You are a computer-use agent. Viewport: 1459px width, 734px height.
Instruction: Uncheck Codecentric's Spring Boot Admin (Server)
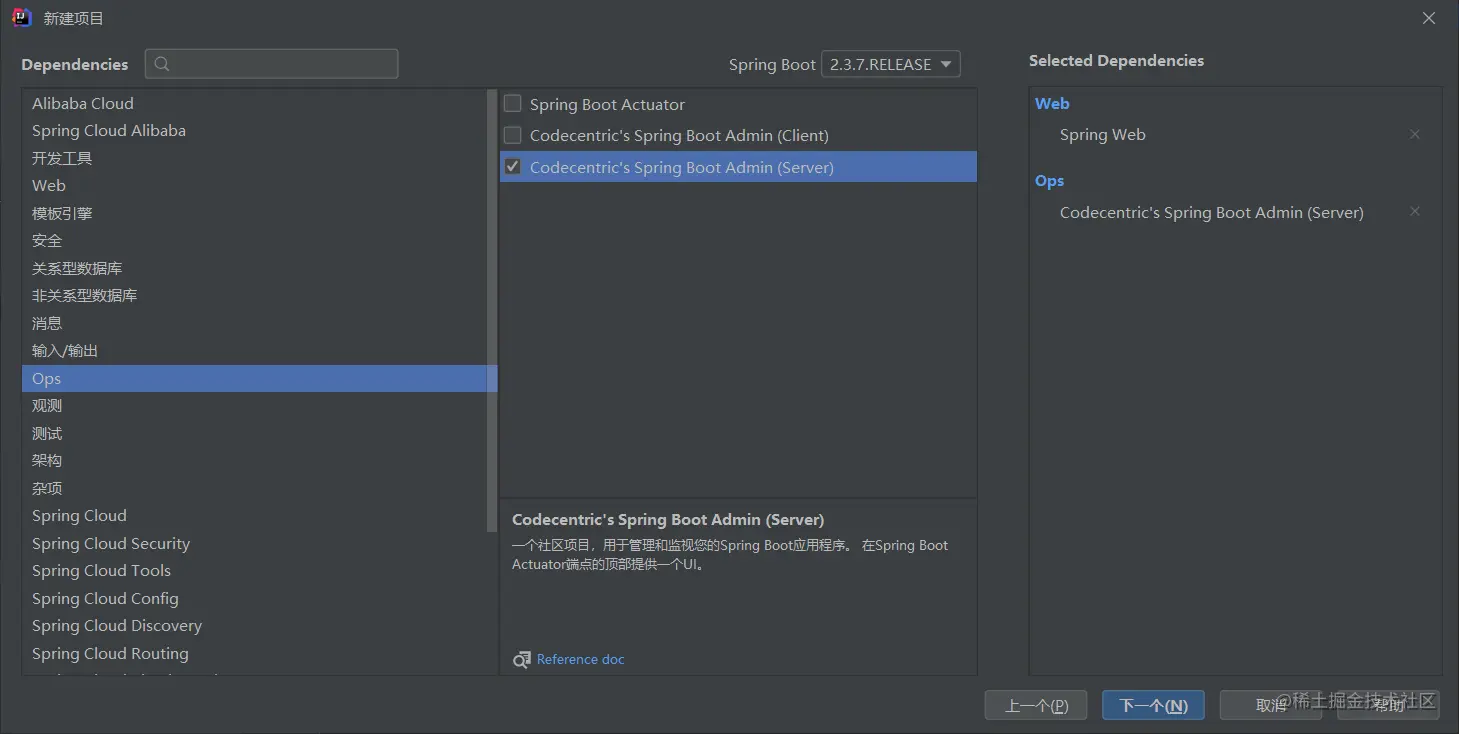pos(513,167)
